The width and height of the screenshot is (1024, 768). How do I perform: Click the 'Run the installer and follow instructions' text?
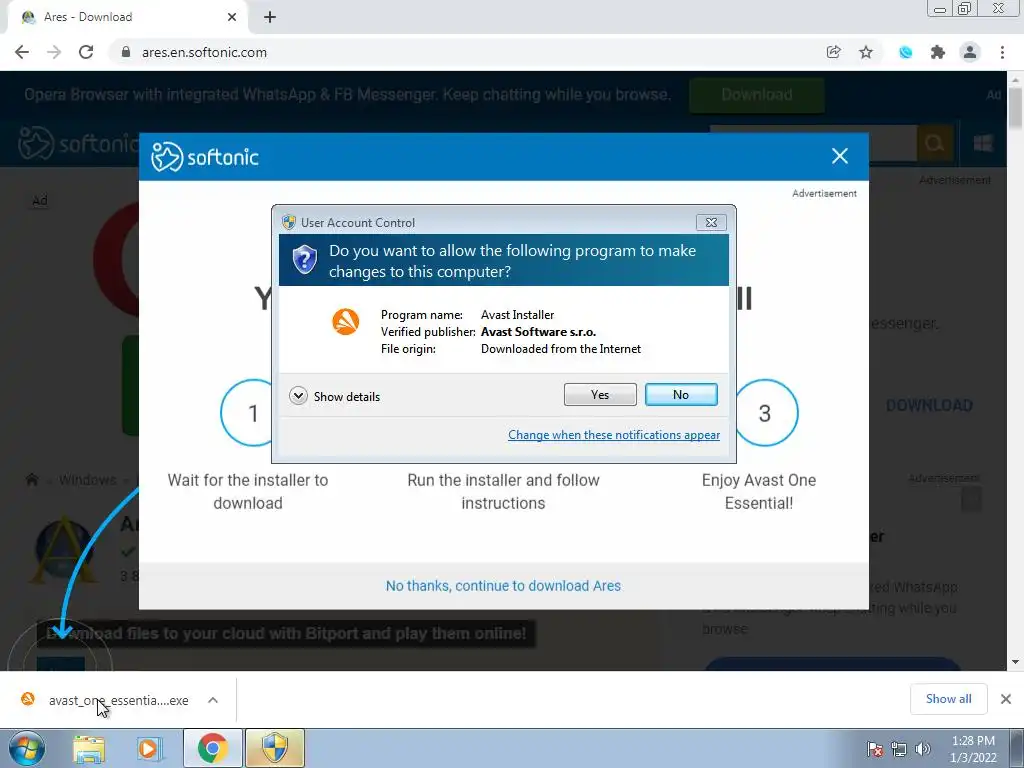pyautogui.click(x=503, y=492)
